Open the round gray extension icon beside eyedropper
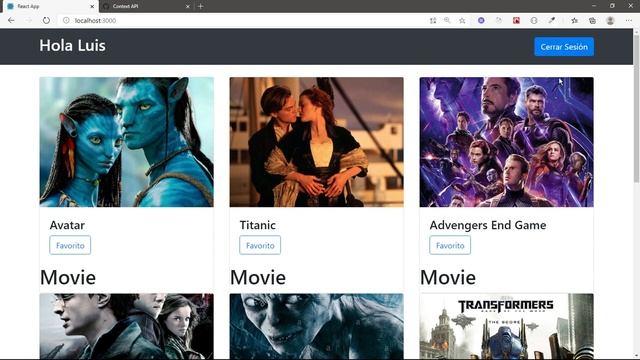 pos(534,20)
